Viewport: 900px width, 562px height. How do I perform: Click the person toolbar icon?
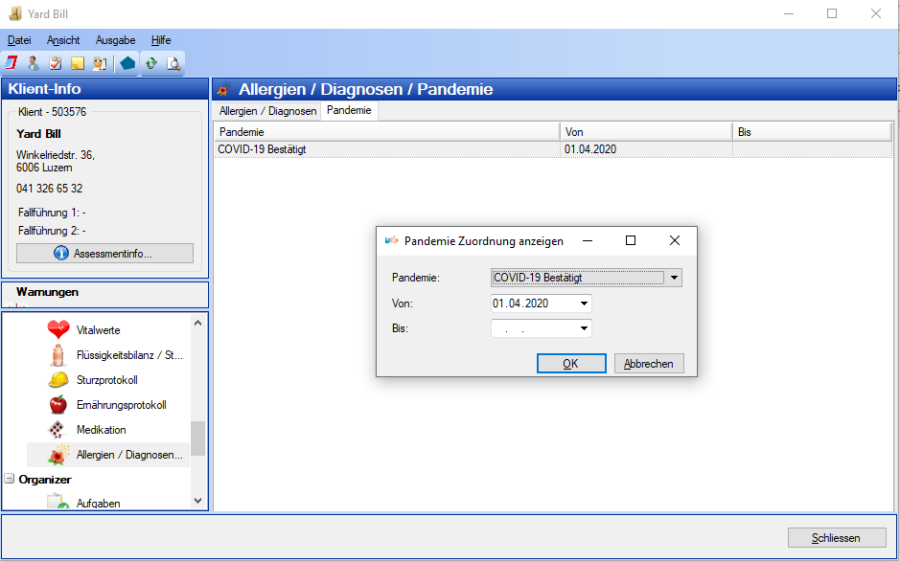[33, 63]
